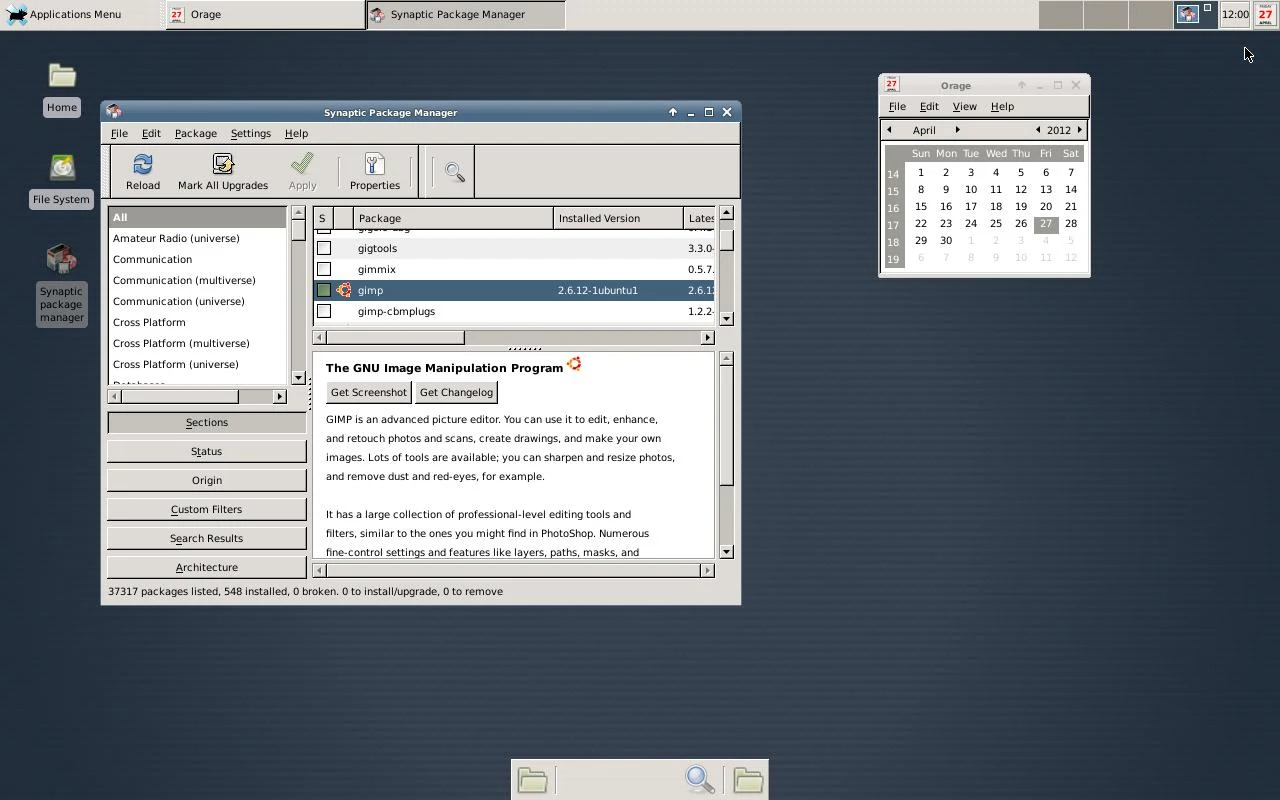Open package Properties via toolbar icon
Image resolution: width=1280 pixels, height=800 pixels.
(374, 170)
